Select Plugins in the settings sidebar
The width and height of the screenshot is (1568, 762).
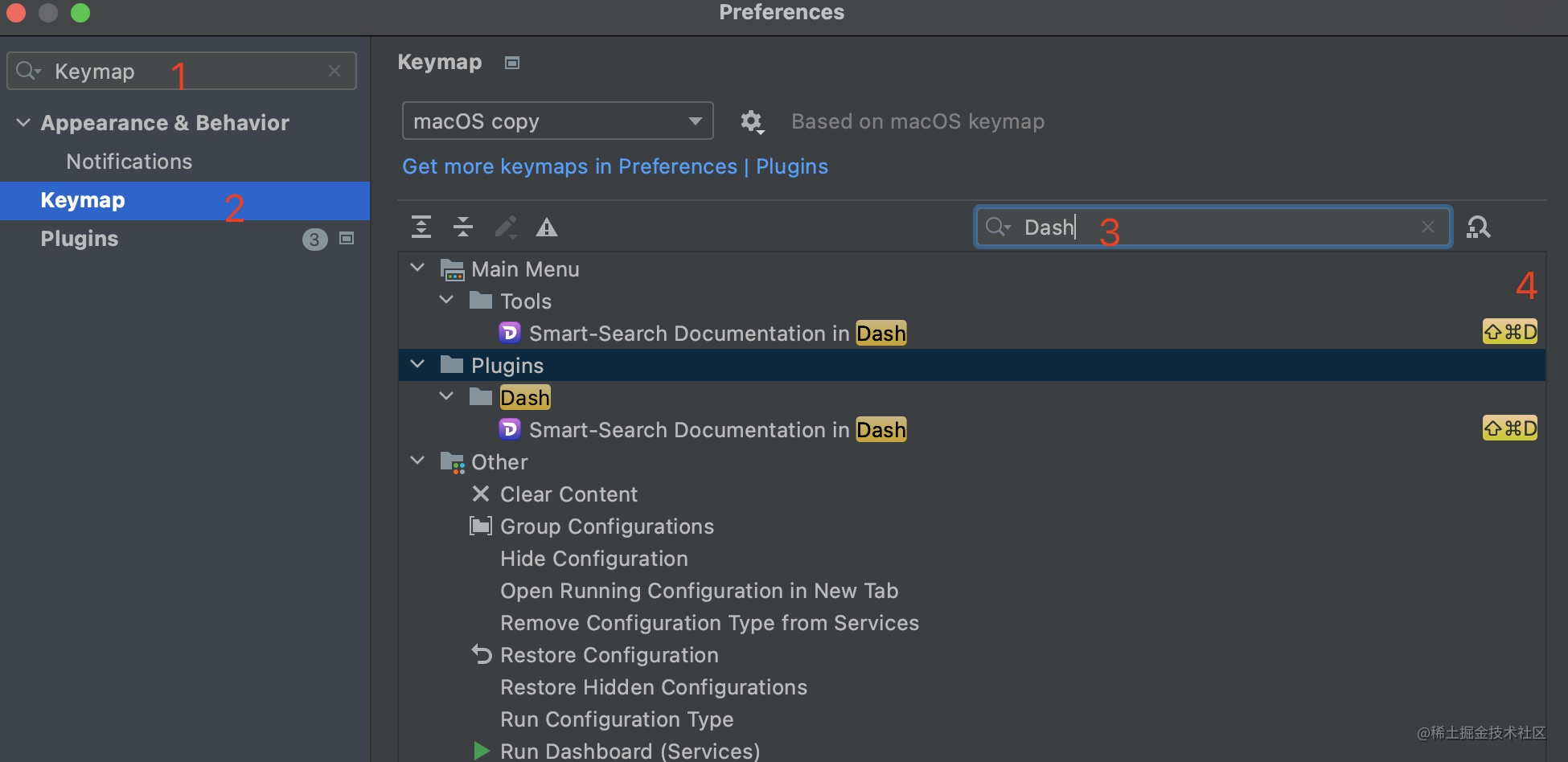coord(80,239)
